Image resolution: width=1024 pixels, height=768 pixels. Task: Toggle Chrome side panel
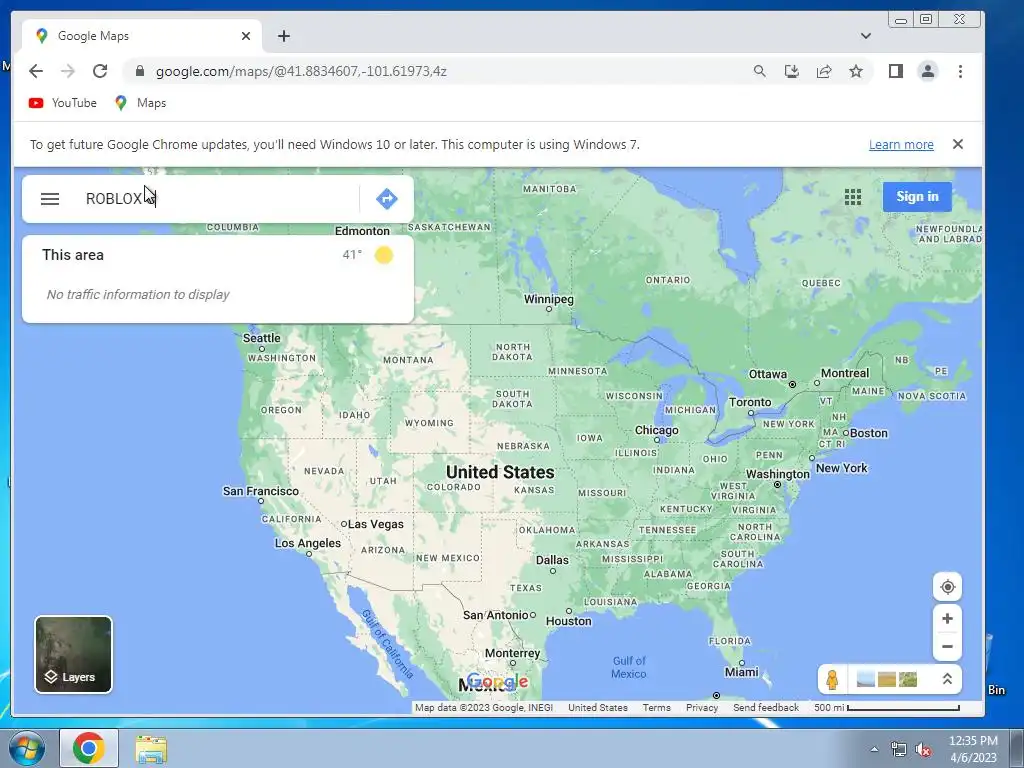895,71
